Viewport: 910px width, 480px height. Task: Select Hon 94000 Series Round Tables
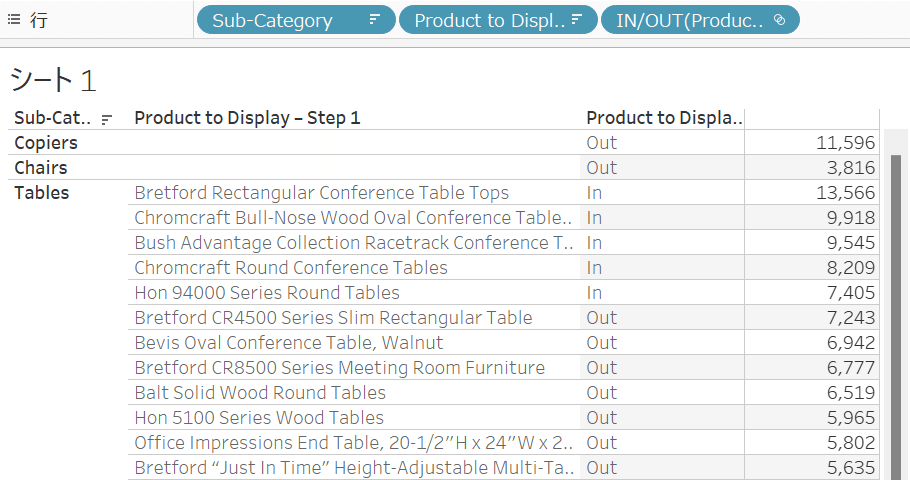pyautogui.click(x=267, y=293)
